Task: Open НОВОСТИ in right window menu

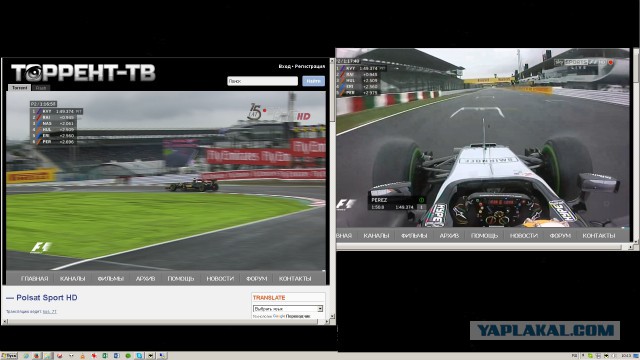Action: pos(524,236)
